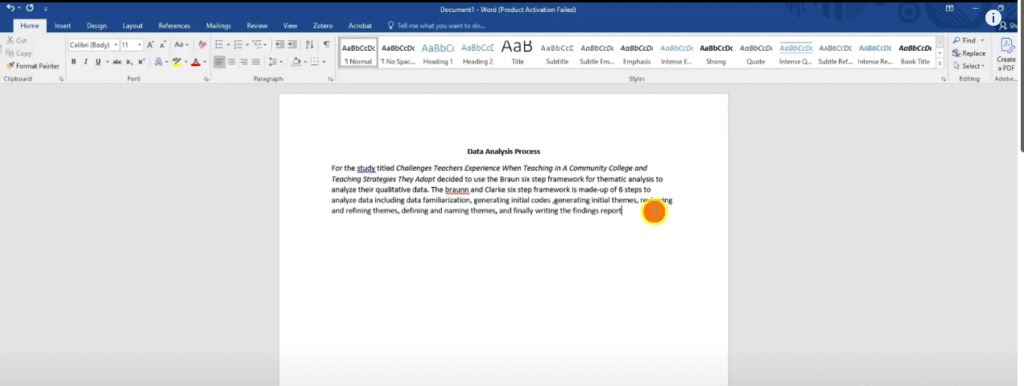
Task: Apply multilevel list formatting
Action: 257,44
